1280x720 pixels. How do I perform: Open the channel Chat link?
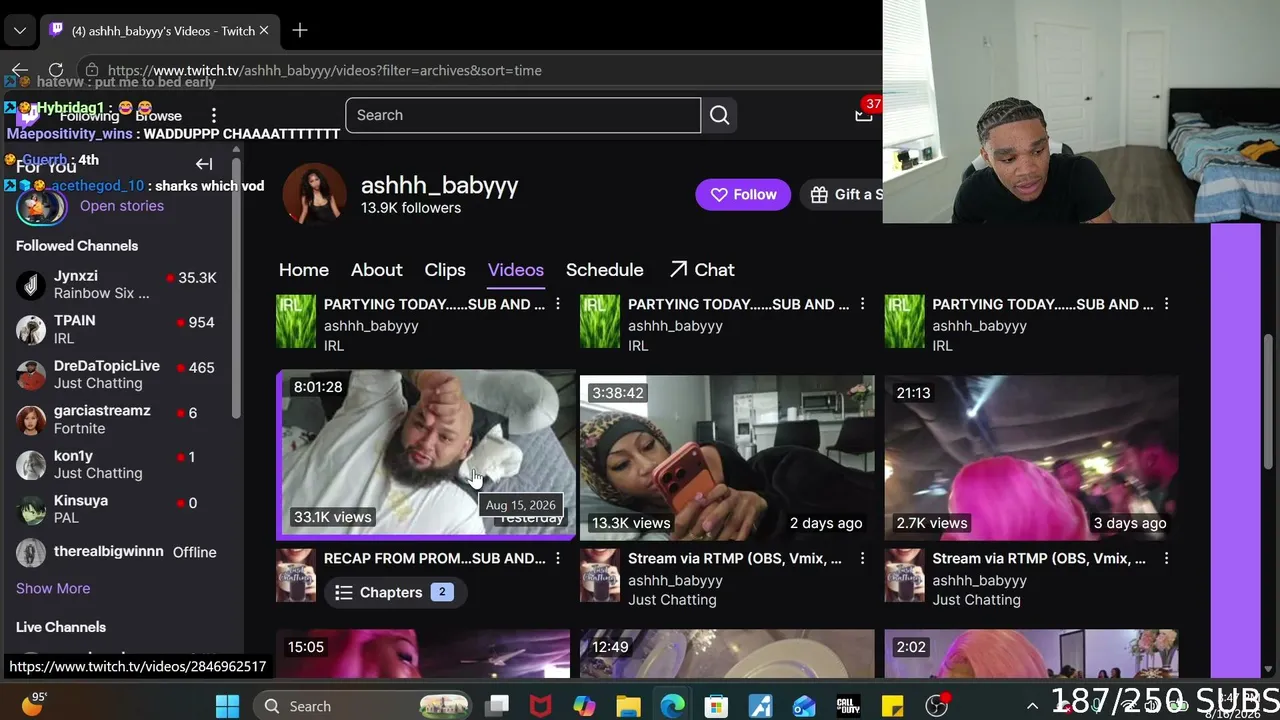702,270
